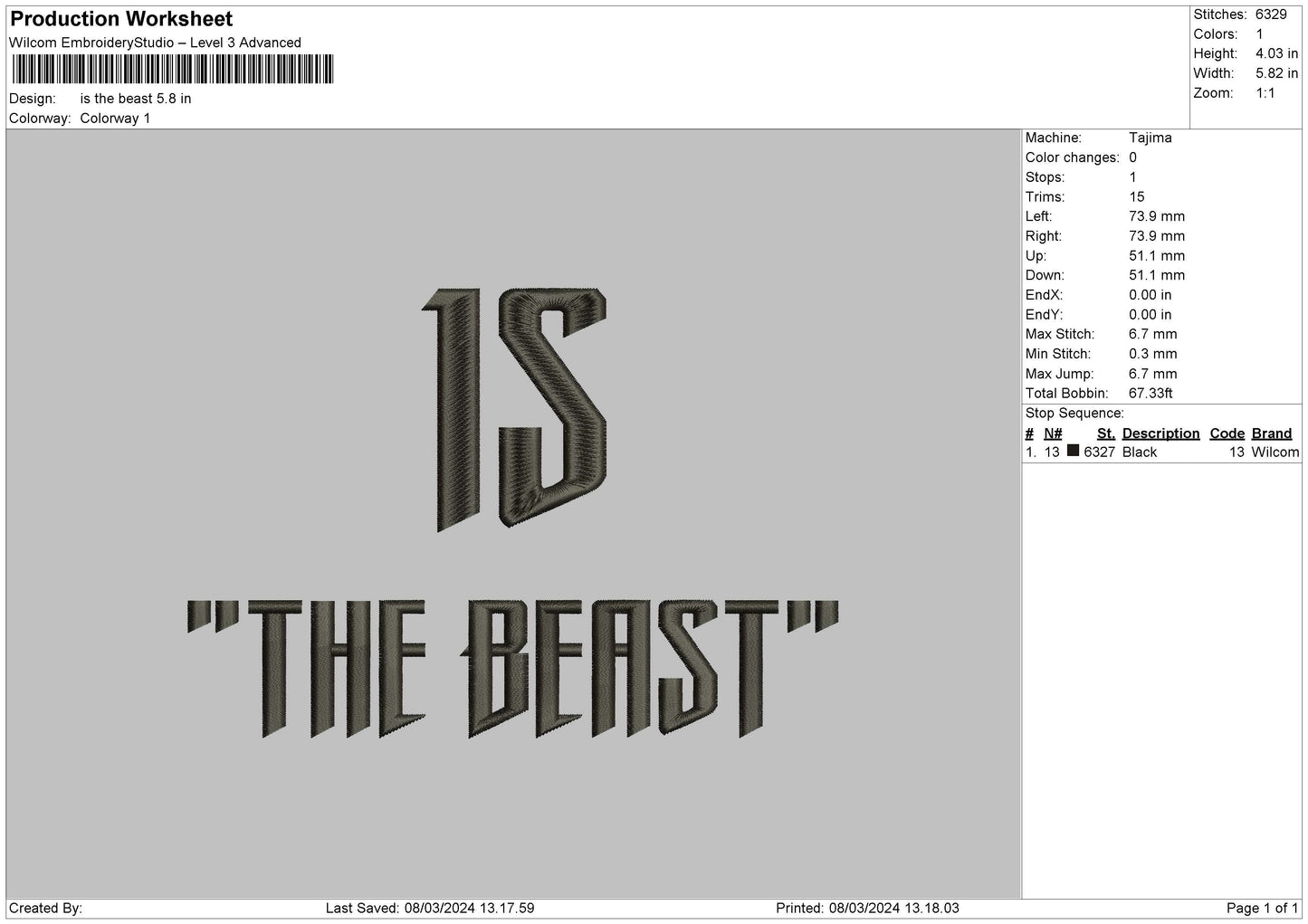The height and width of the screenshot is (924, 1308).
Task: Select the barcode under the worksheet title
Action: click(171, 70)
